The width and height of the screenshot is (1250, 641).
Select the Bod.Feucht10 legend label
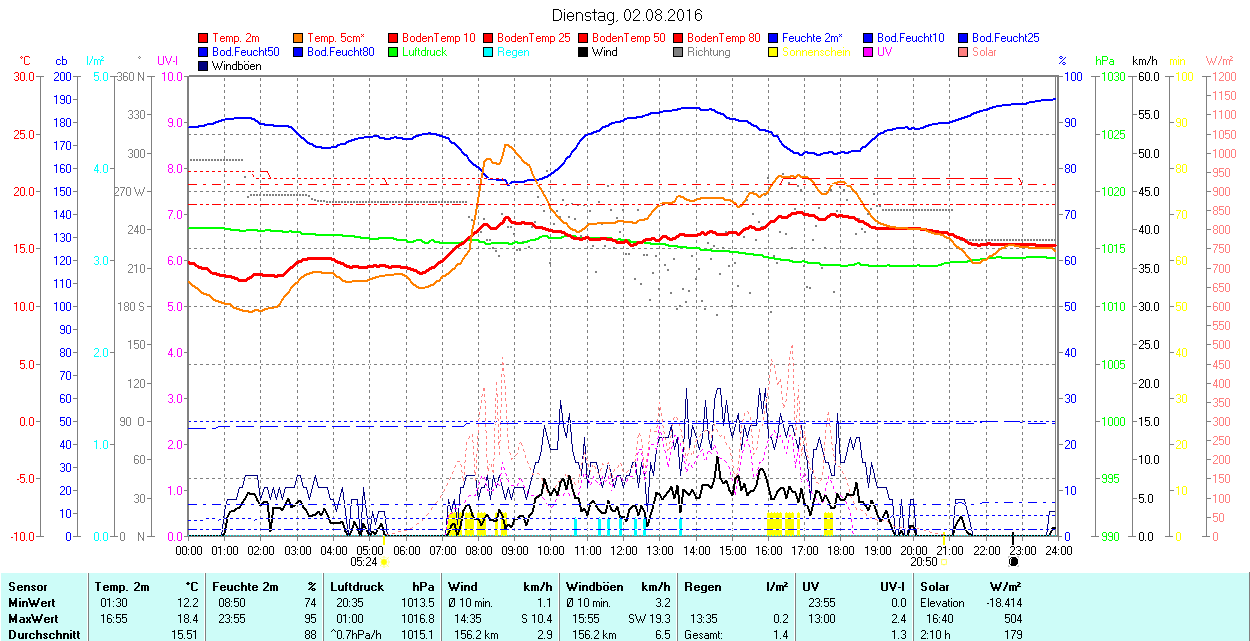point(911,38)
